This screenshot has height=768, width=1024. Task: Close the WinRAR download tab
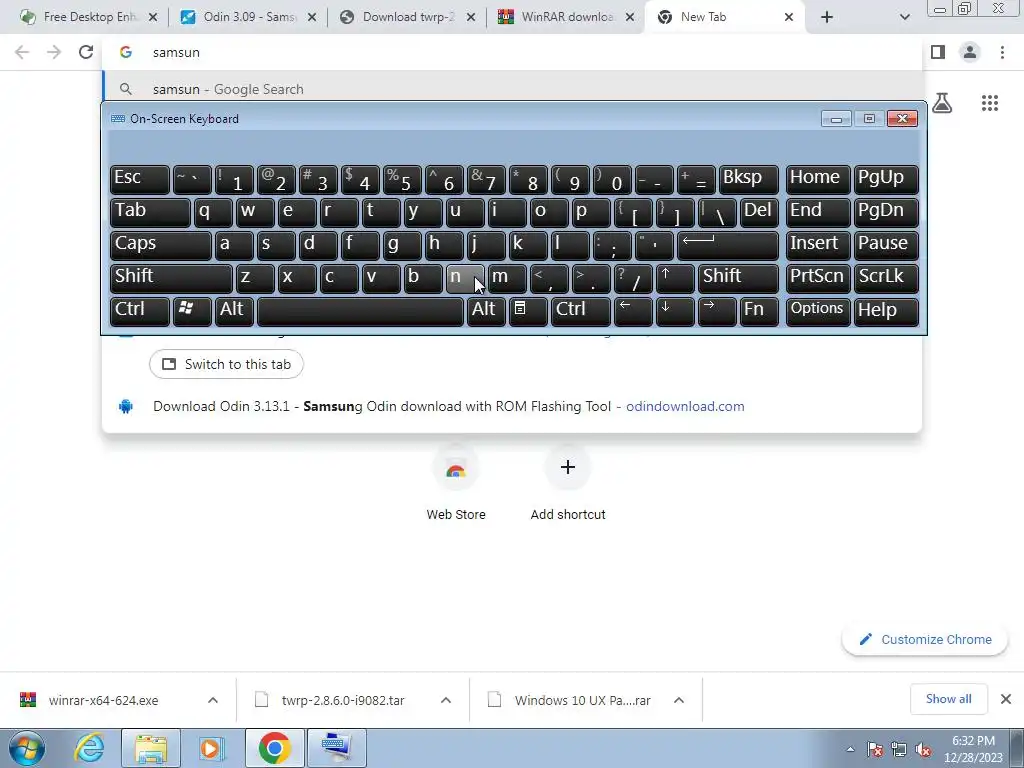coord(630,17)
